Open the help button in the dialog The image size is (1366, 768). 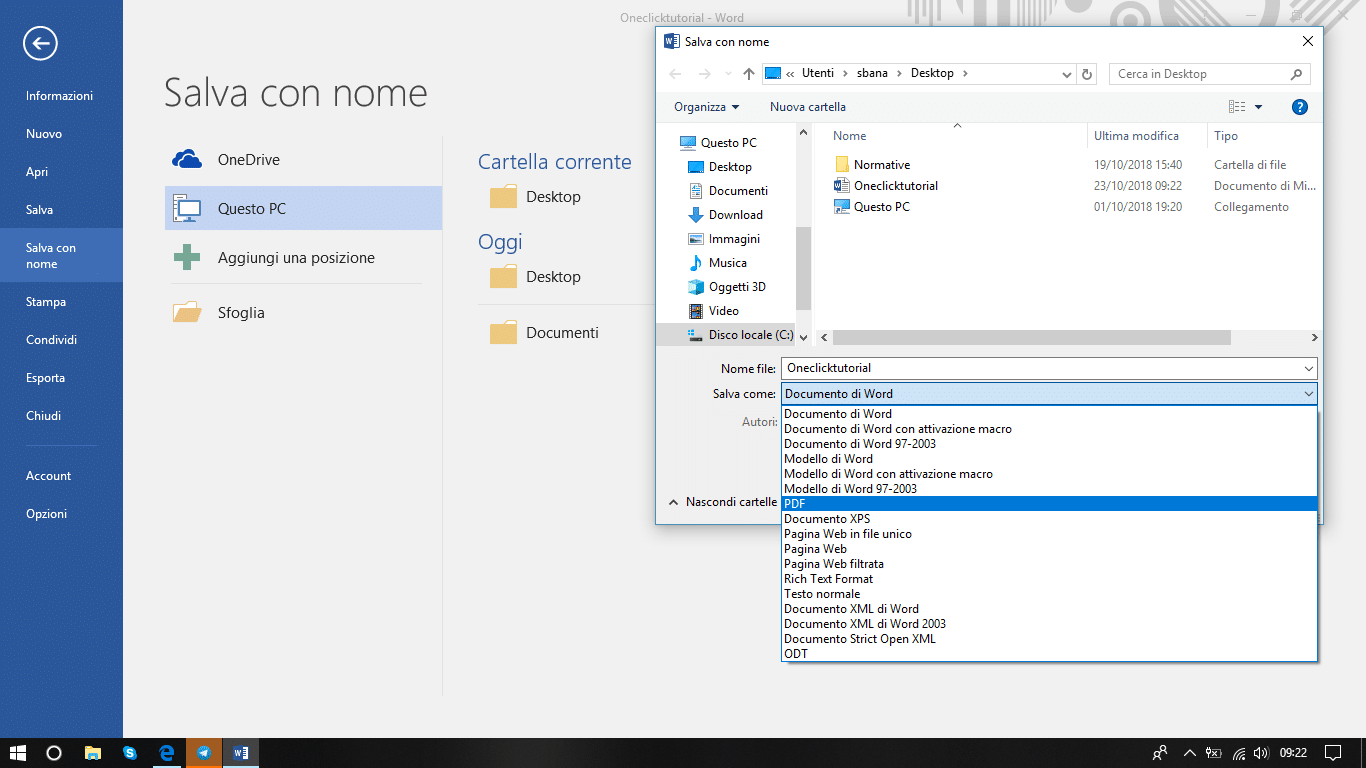(1300, 107)
